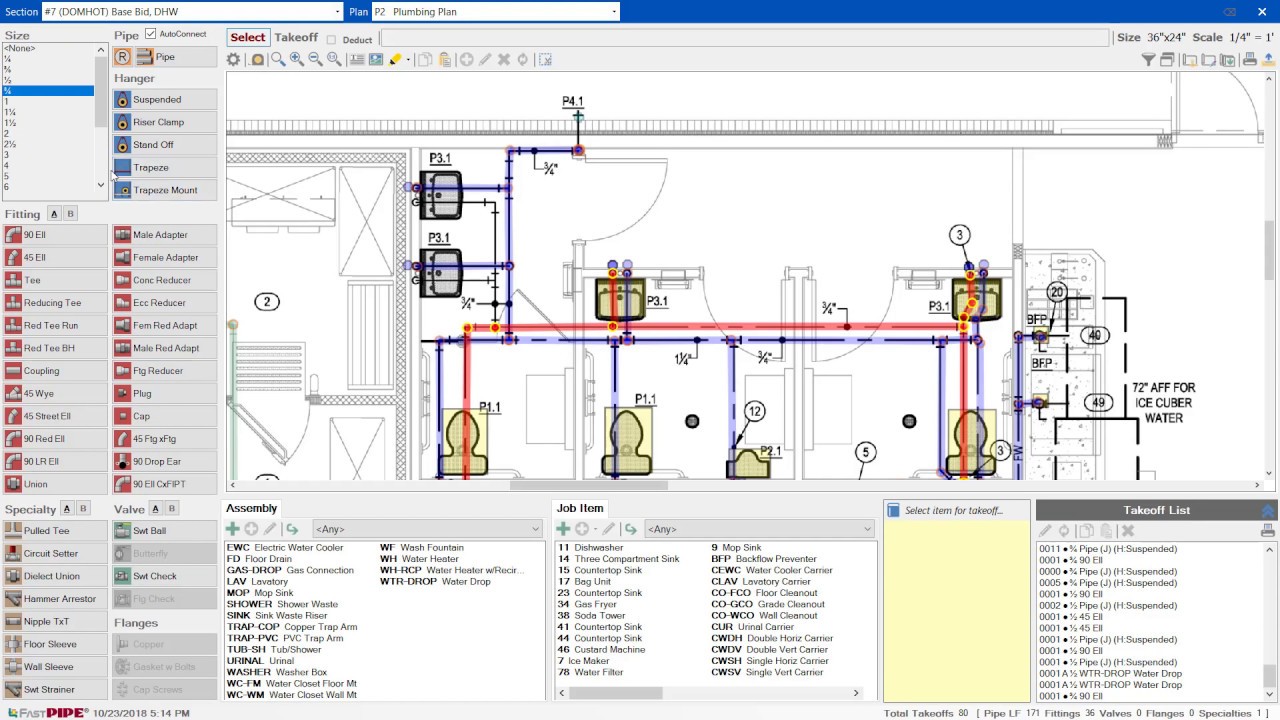Pick the Coupling fitting
This screenshot has width=1280, height=720.
[55, 371]
